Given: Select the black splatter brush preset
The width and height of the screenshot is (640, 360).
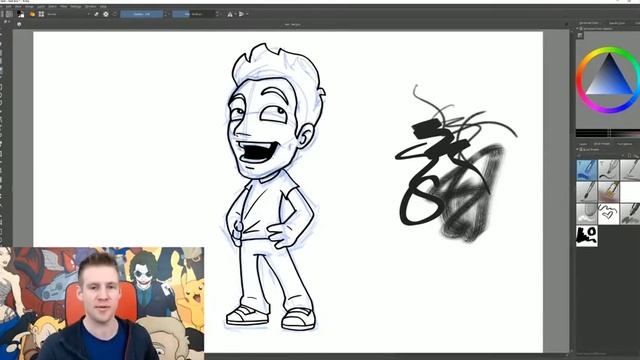Looking at the screenshot, I should (x=587, y=236).
